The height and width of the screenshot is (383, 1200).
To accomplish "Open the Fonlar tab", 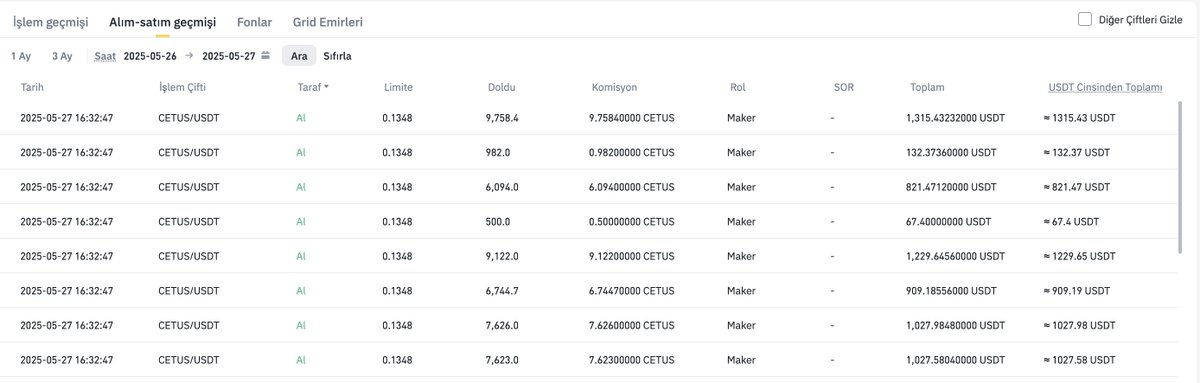I will (254, 21).
